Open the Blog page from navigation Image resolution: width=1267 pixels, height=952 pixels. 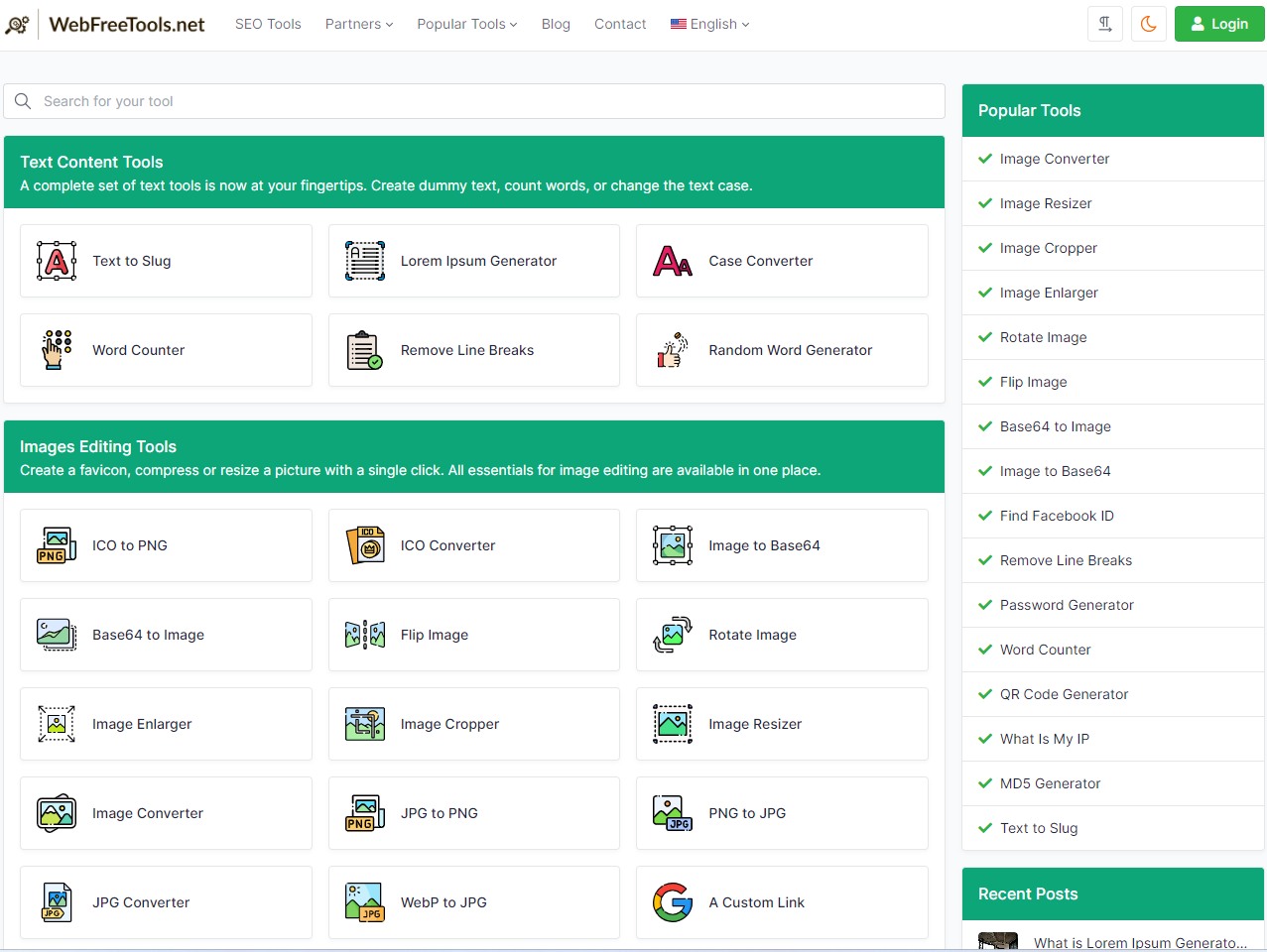pos(556,24)
